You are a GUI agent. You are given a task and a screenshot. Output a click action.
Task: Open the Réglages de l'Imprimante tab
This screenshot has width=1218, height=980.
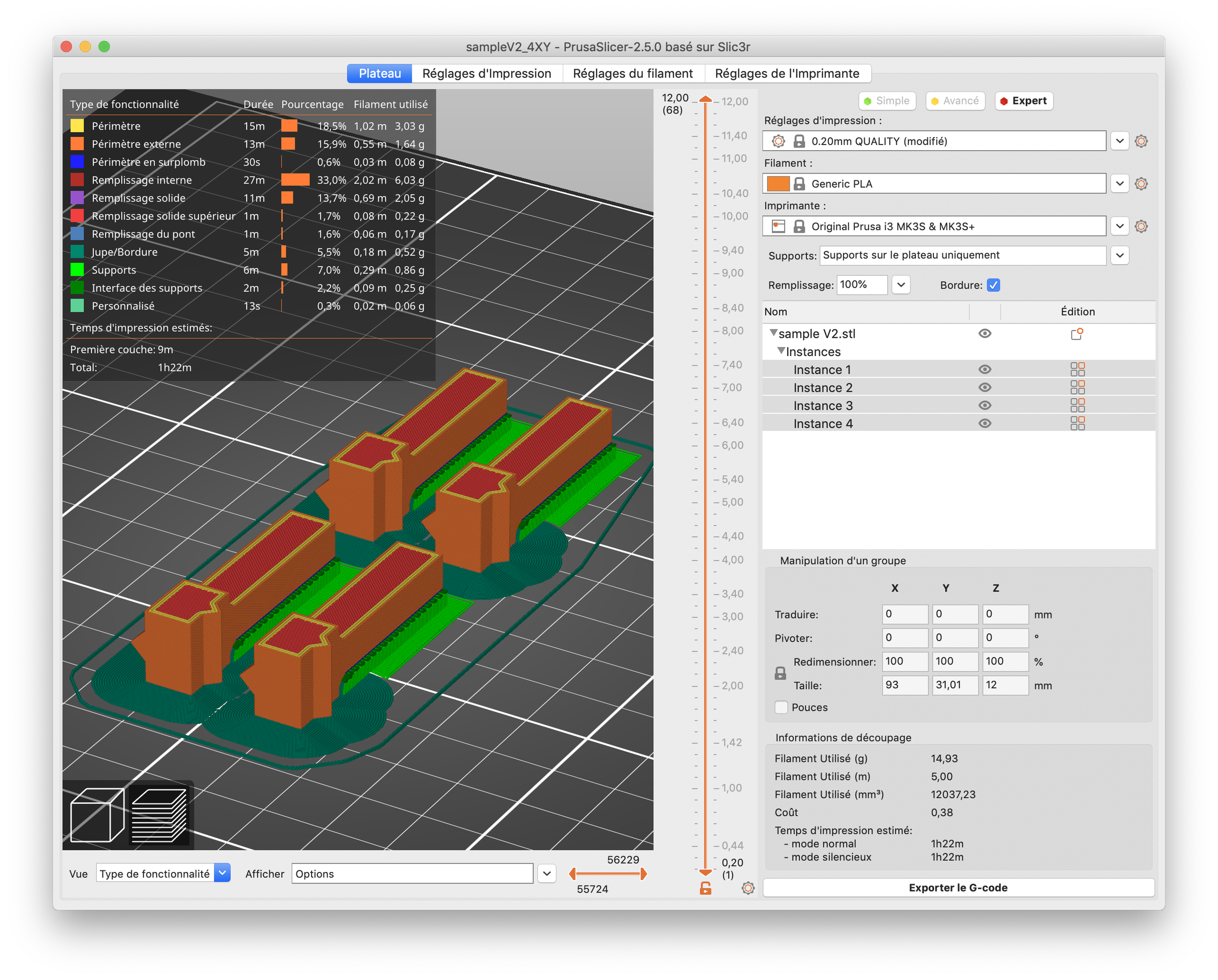point(787,73)
